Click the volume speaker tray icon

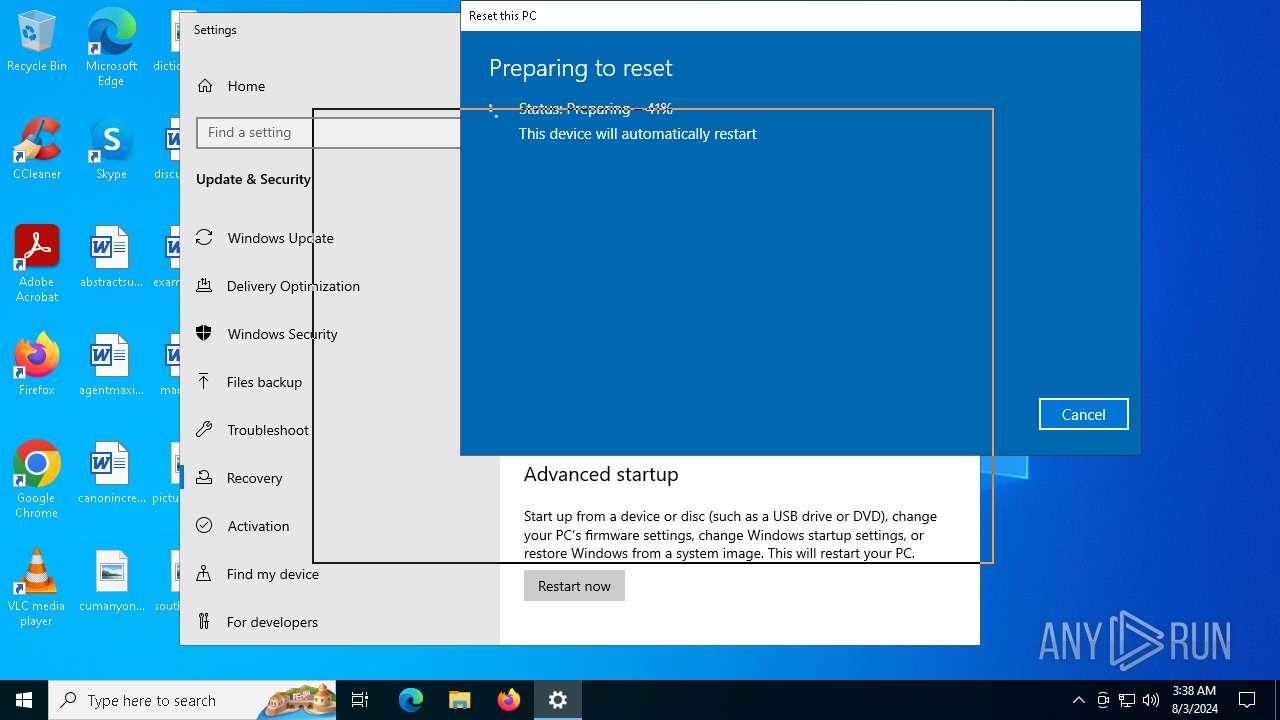point(1151,700)
